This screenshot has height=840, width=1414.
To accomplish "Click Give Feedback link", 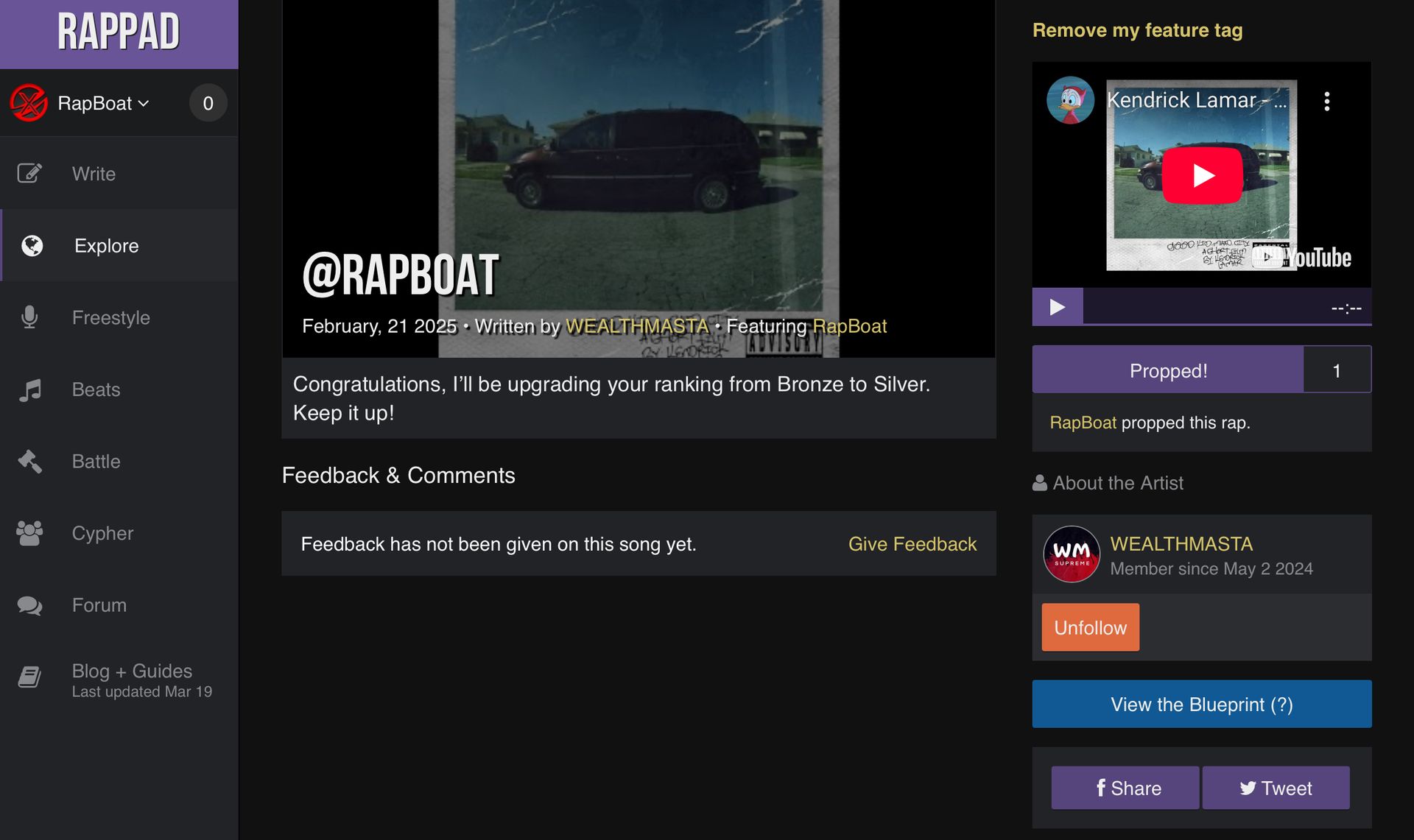I will [x=912, y=544].
